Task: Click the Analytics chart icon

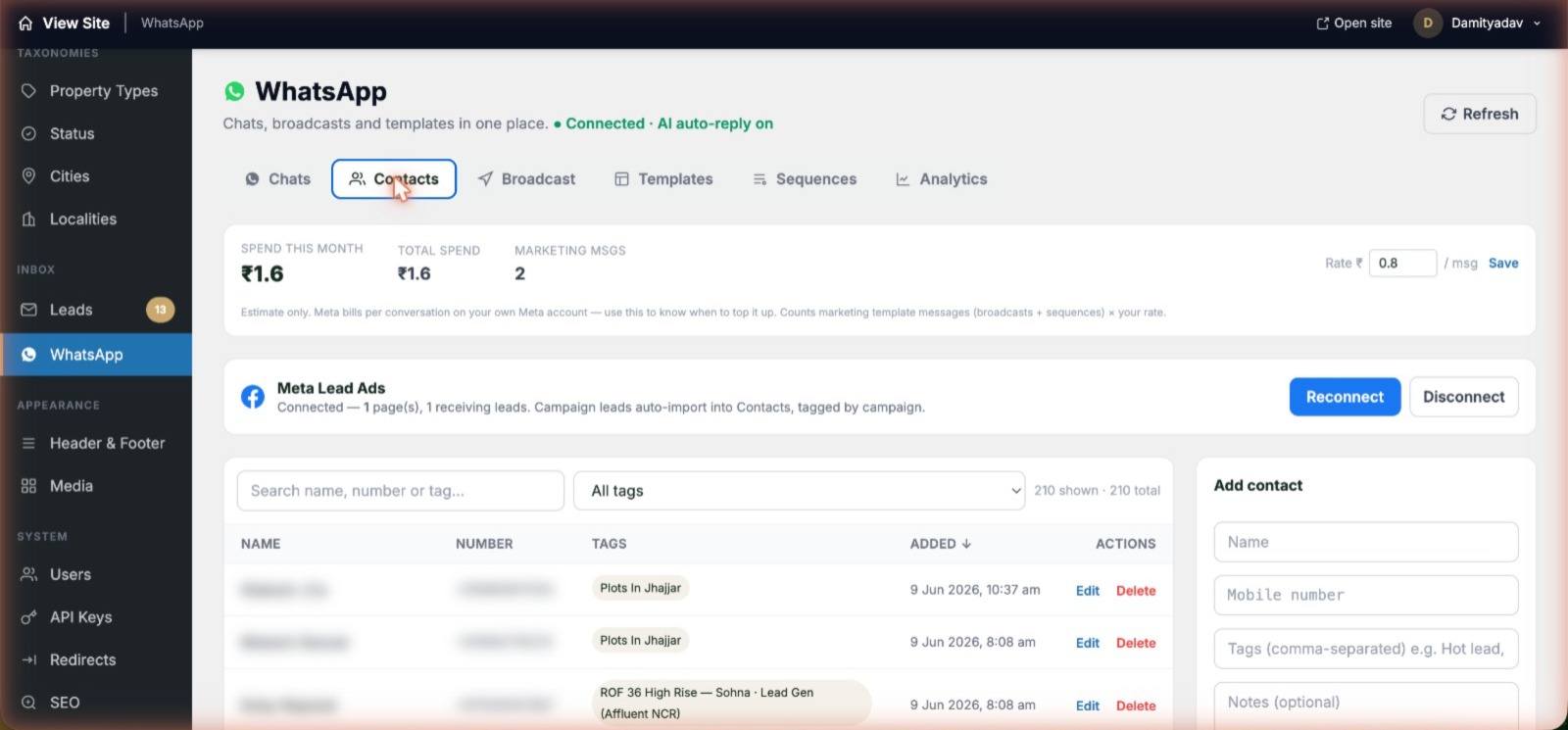Action: pyautogui.click(x=903, y=179)
